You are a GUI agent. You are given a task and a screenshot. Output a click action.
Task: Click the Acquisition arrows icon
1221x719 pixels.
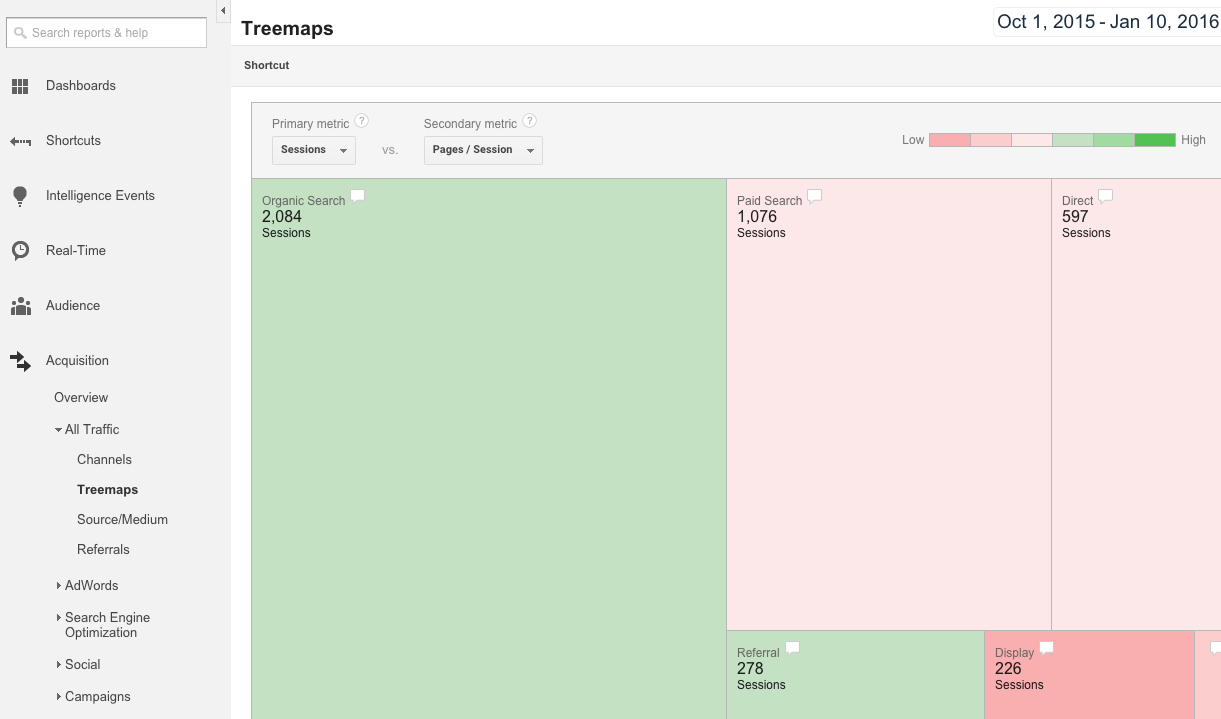point(20,361)
